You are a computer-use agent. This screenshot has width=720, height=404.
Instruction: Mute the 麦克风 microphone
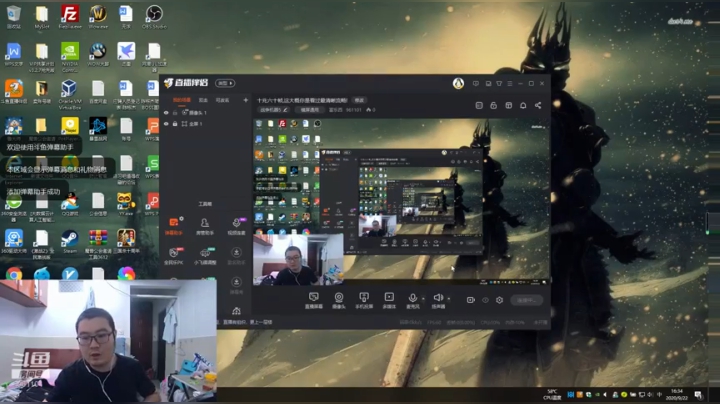pyautogui.click(x=412, y=300)
